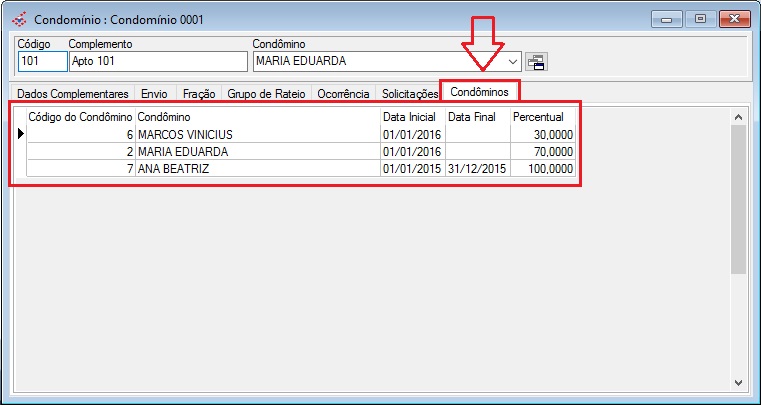Viewport: 761px width, 405px height.
Task: Click the Código input field
Action: coord(42,62)
